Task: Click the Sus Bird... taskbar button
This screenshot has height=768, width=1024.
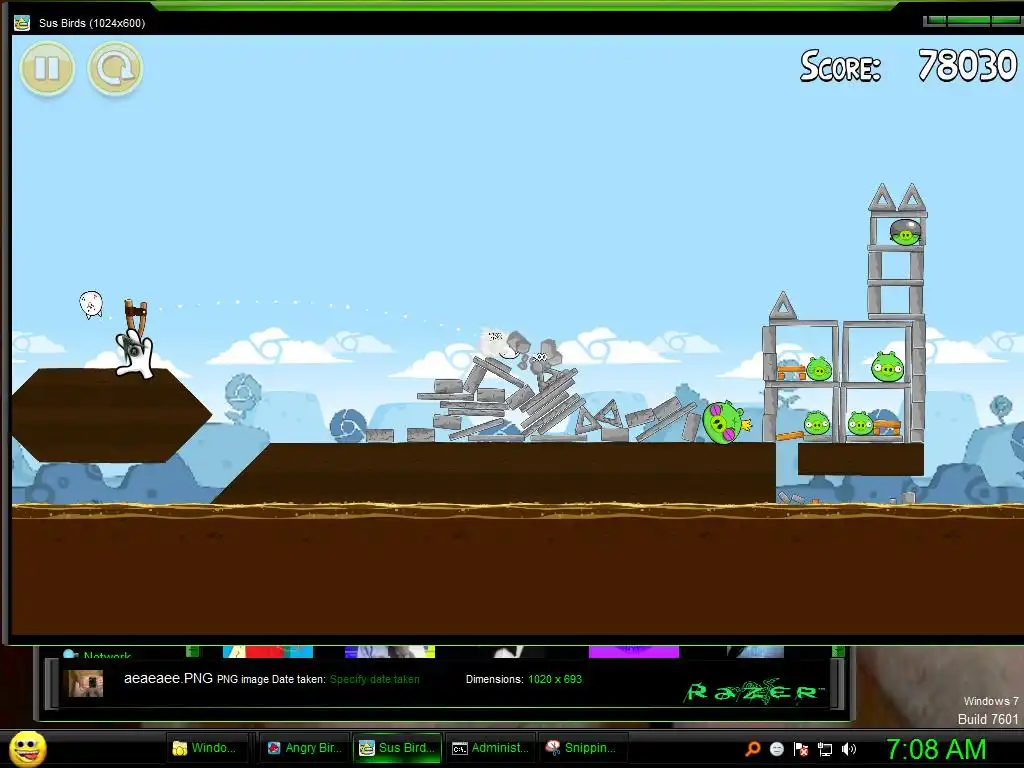Action: coord(397,748)
